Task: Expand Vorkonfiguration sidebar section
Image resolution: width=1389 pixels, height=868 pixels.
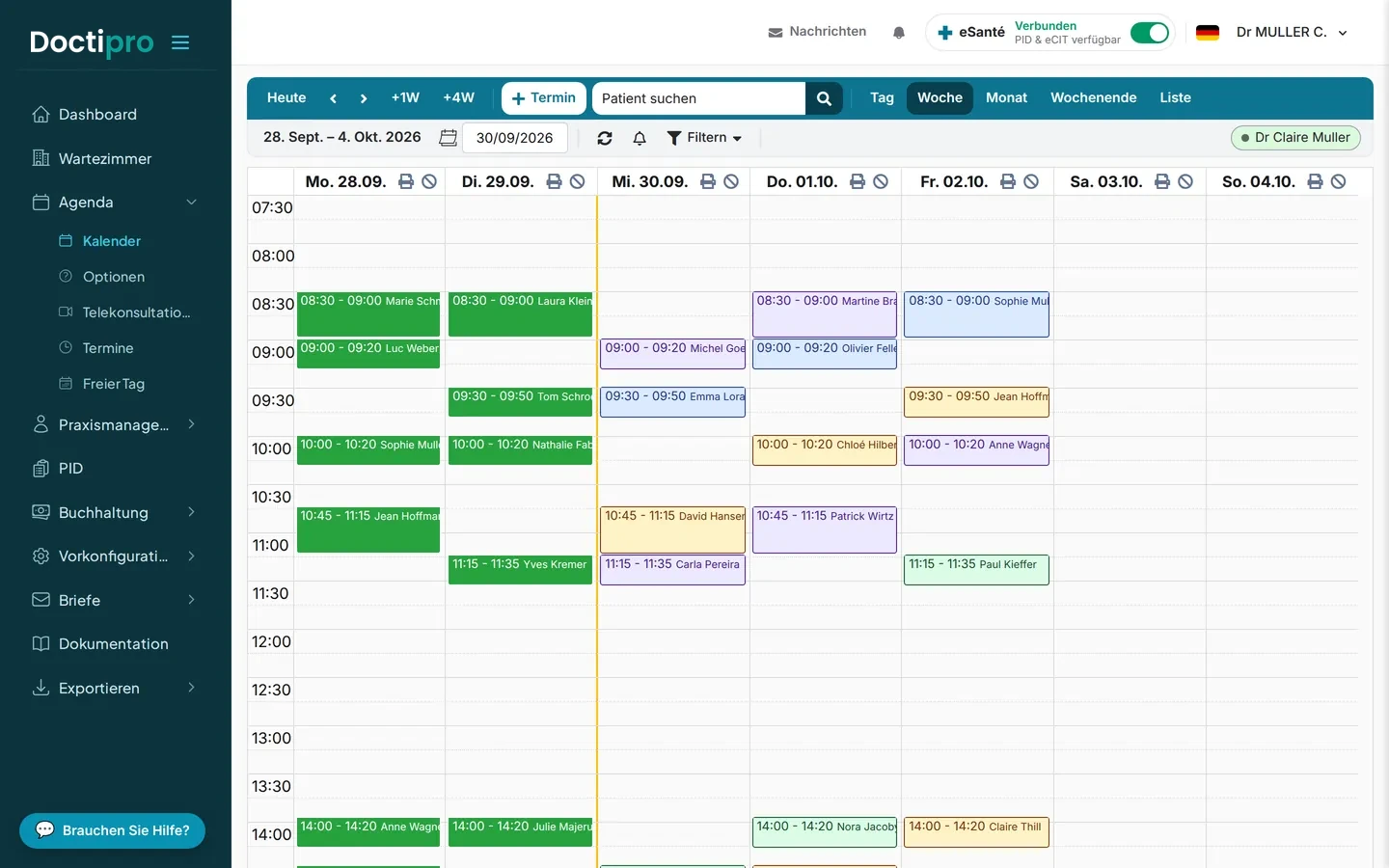Action: click(191, 556)
